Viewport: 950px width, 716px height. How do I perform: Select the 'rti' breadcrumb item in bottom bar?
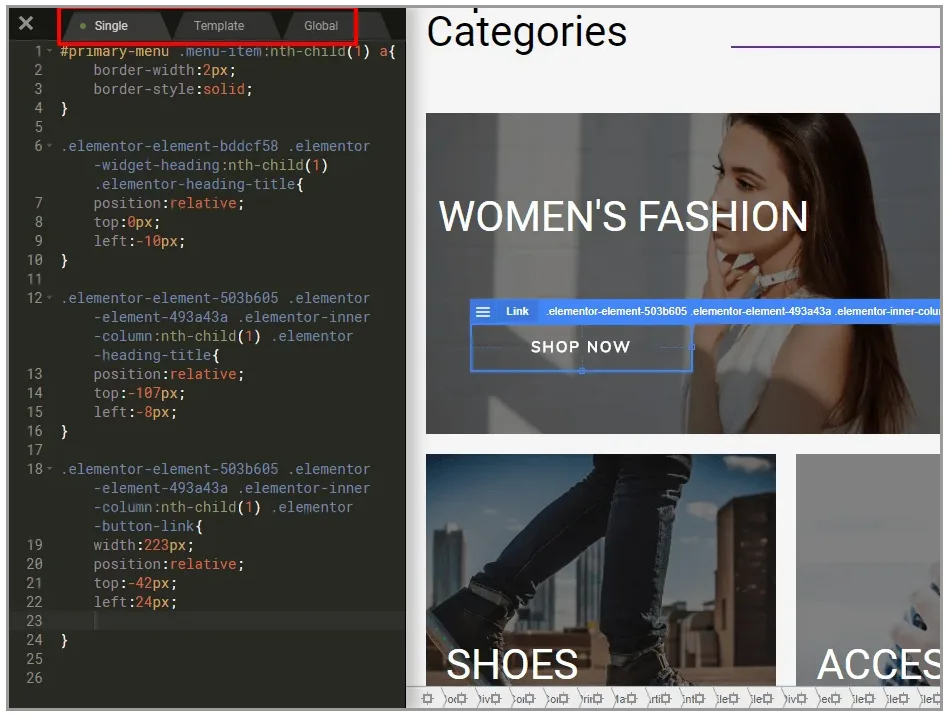(661, 699)
